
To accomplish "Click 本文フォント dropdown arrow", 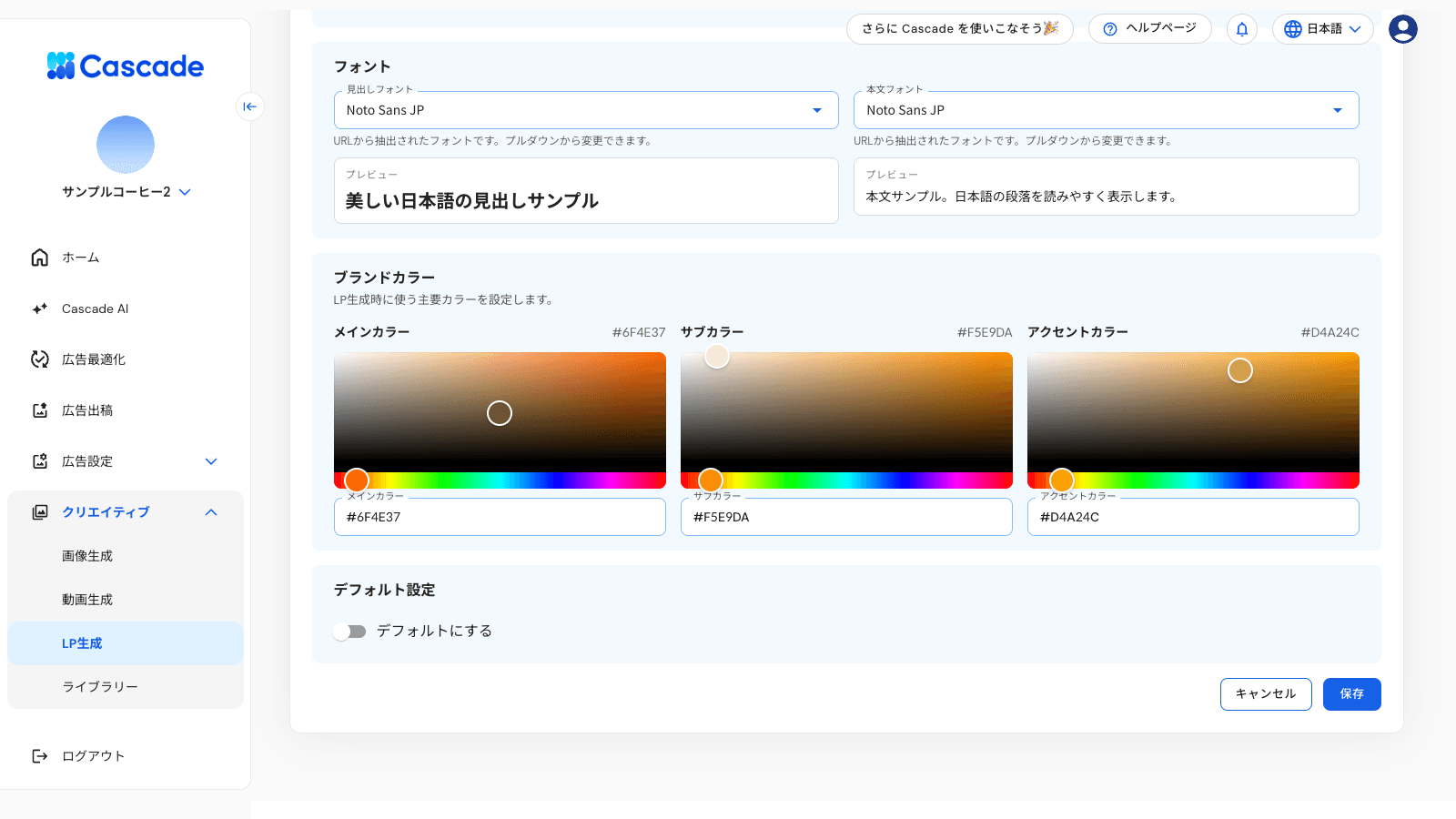I will (1338, 110).
